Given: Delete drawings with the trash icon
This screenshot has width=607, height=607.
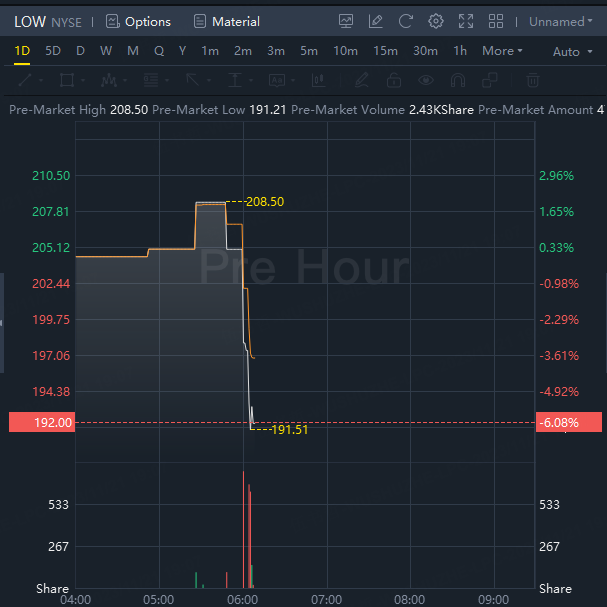Looking at the screenshot, I should (x=533, y=81).
